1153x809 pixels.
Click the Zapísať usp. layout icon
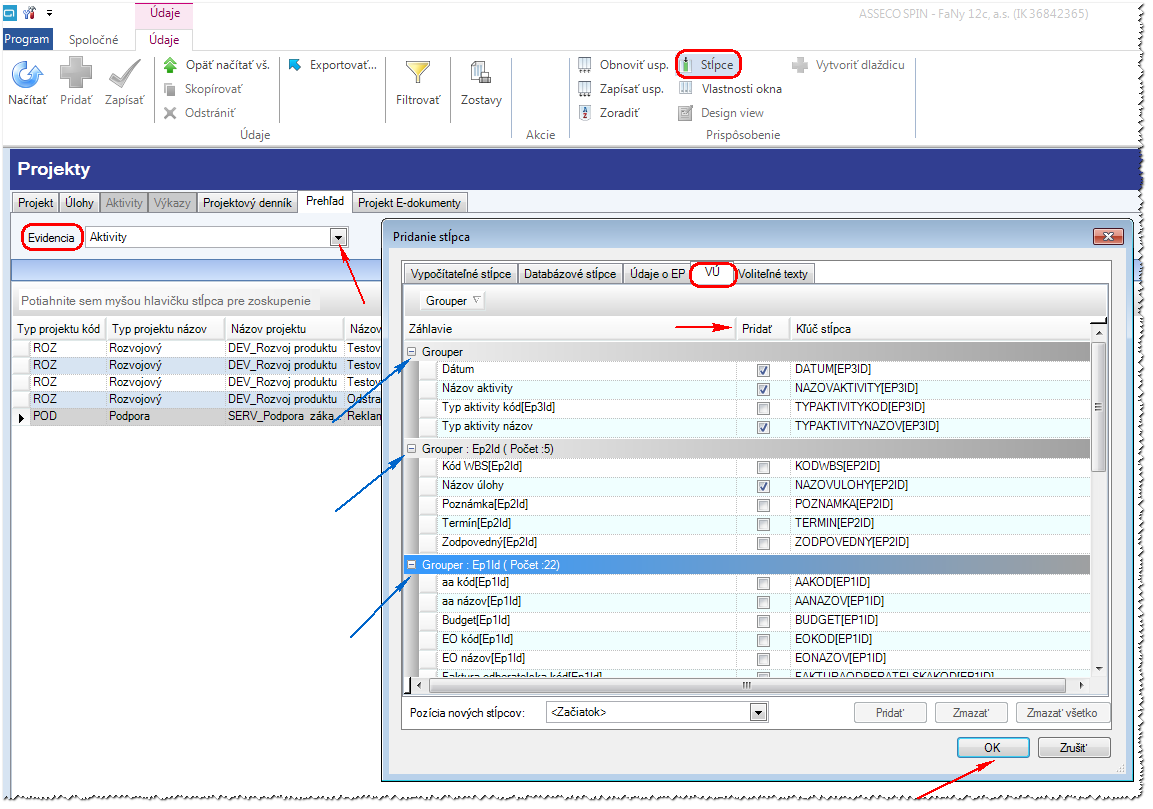[x=585, y=89]
